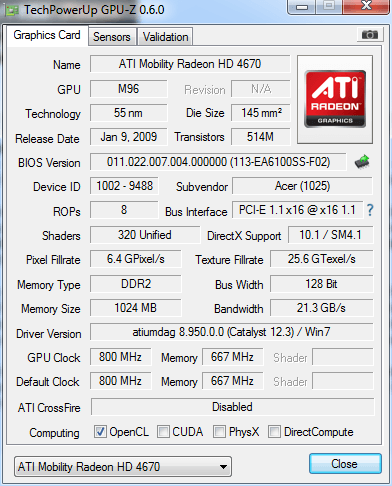
Task: Click the ATI CrossFire field showing Disabled
Action: 232,407
